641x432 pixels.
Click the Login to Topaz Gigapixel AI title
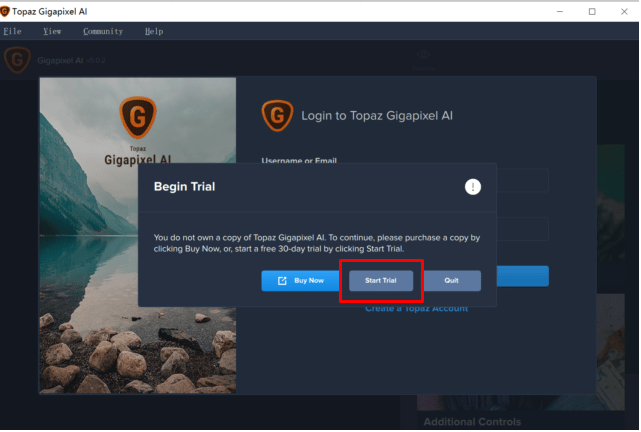(x=377, y=116)
